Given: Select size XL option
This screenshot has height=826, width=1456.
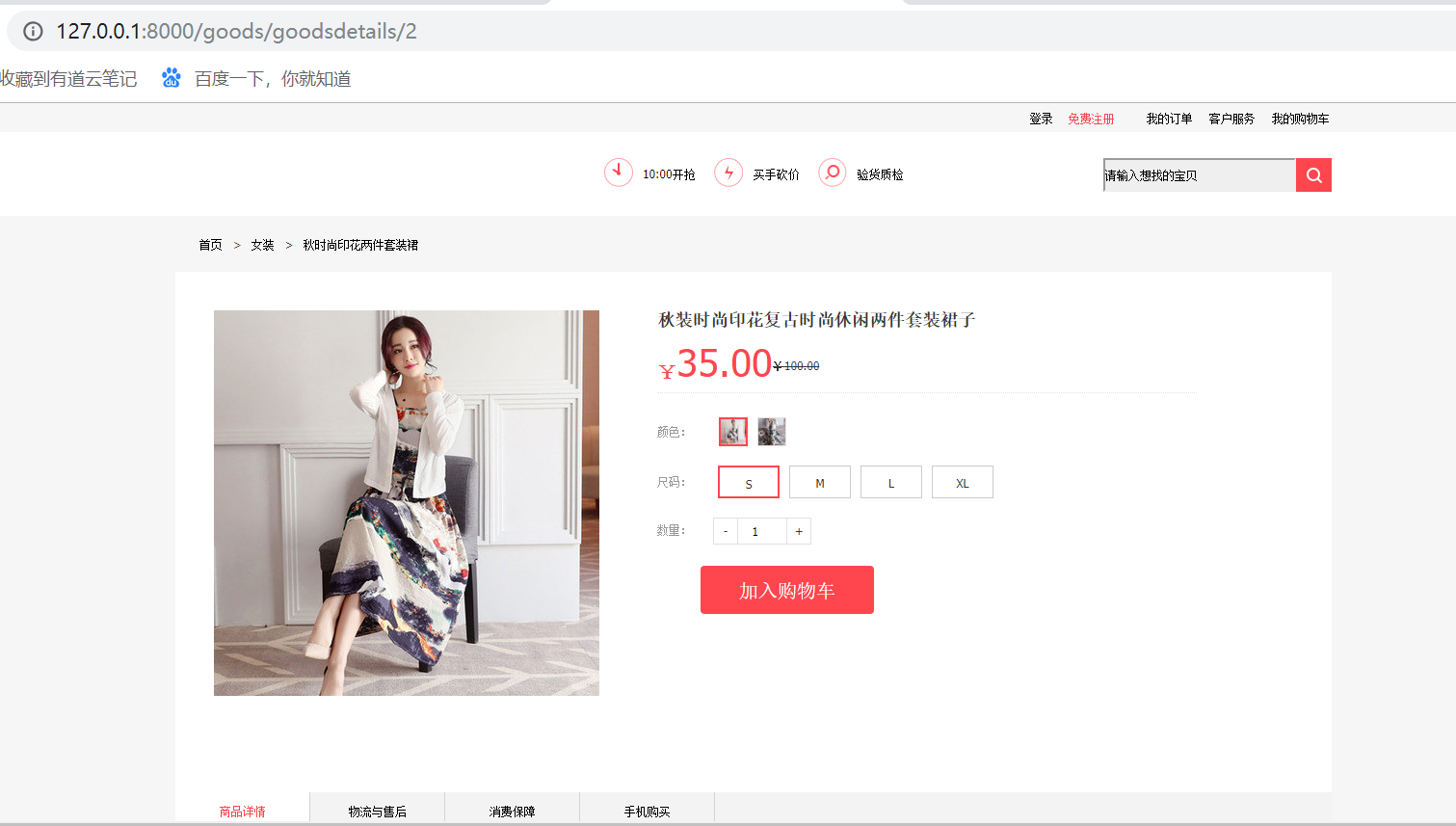Looking at the screenshot, I should click(963, 482).
